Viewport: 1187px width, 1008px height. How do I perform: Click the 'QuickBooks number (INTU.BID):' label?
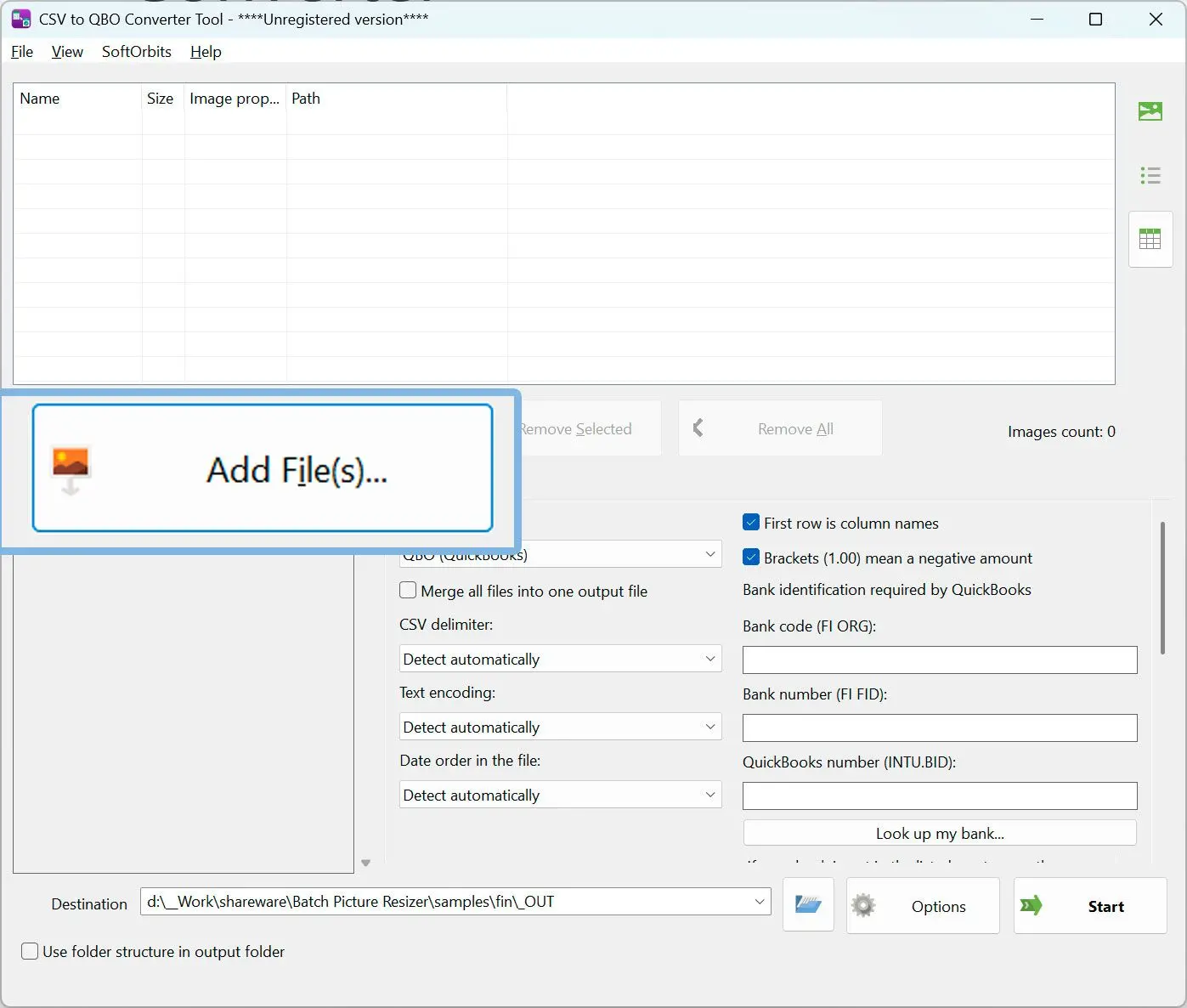849,762
